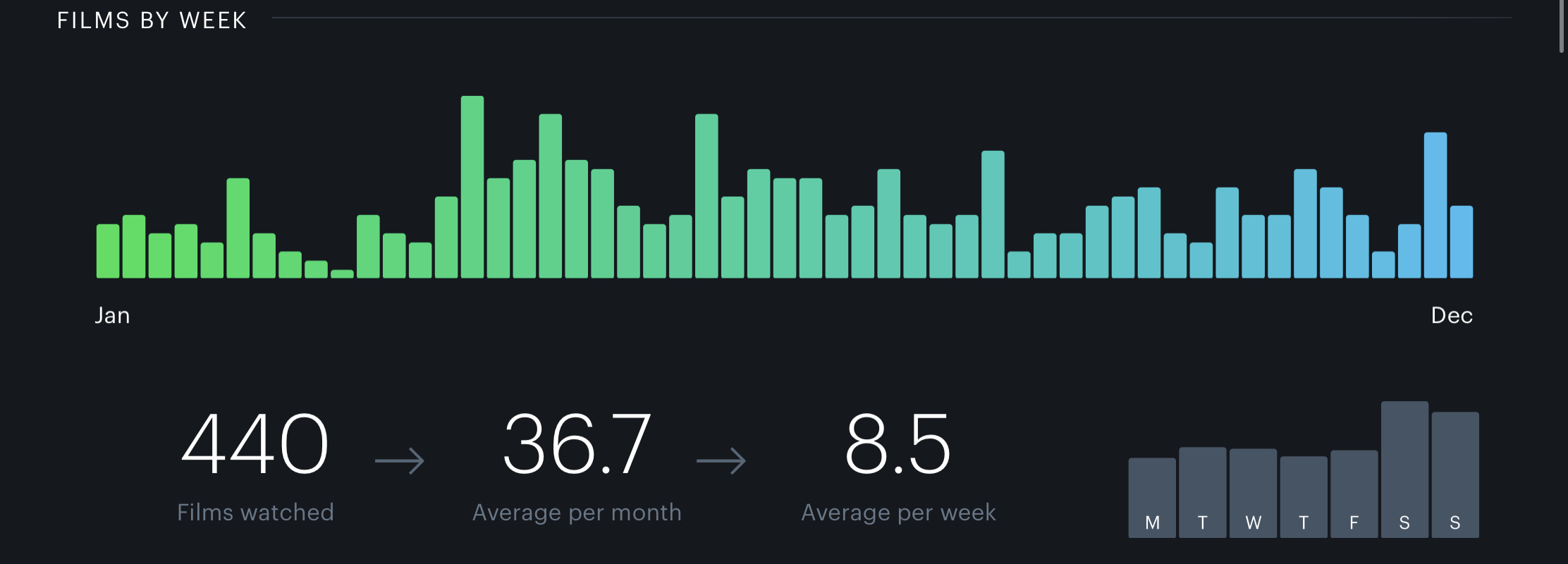The width and height of the screenshot is (1568, 564).
Task: Select the Thursday bar in weekday chart
Action: point(1304,496)
